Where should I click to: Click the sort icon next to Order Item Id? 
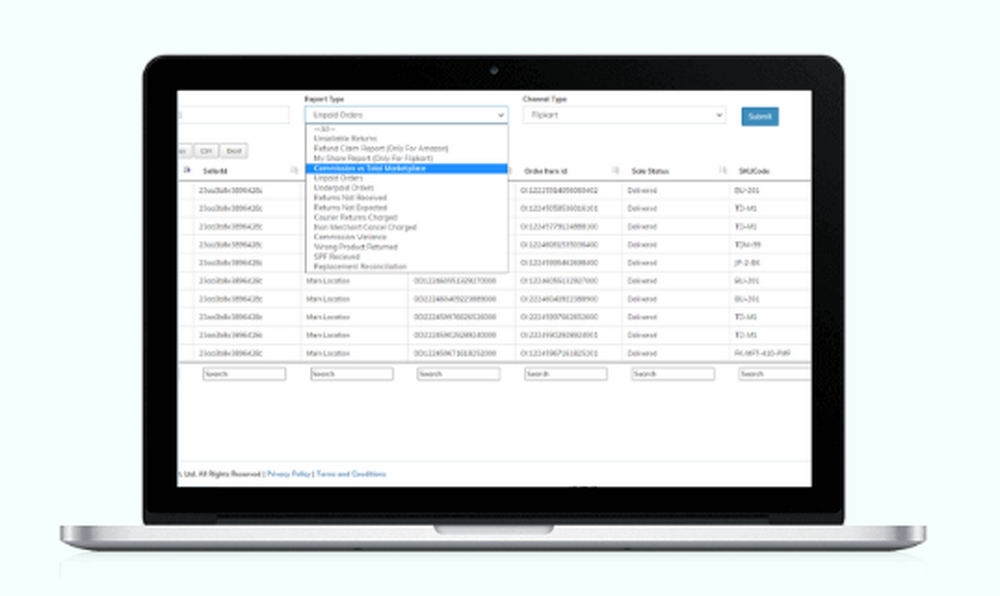click(615, 168)
